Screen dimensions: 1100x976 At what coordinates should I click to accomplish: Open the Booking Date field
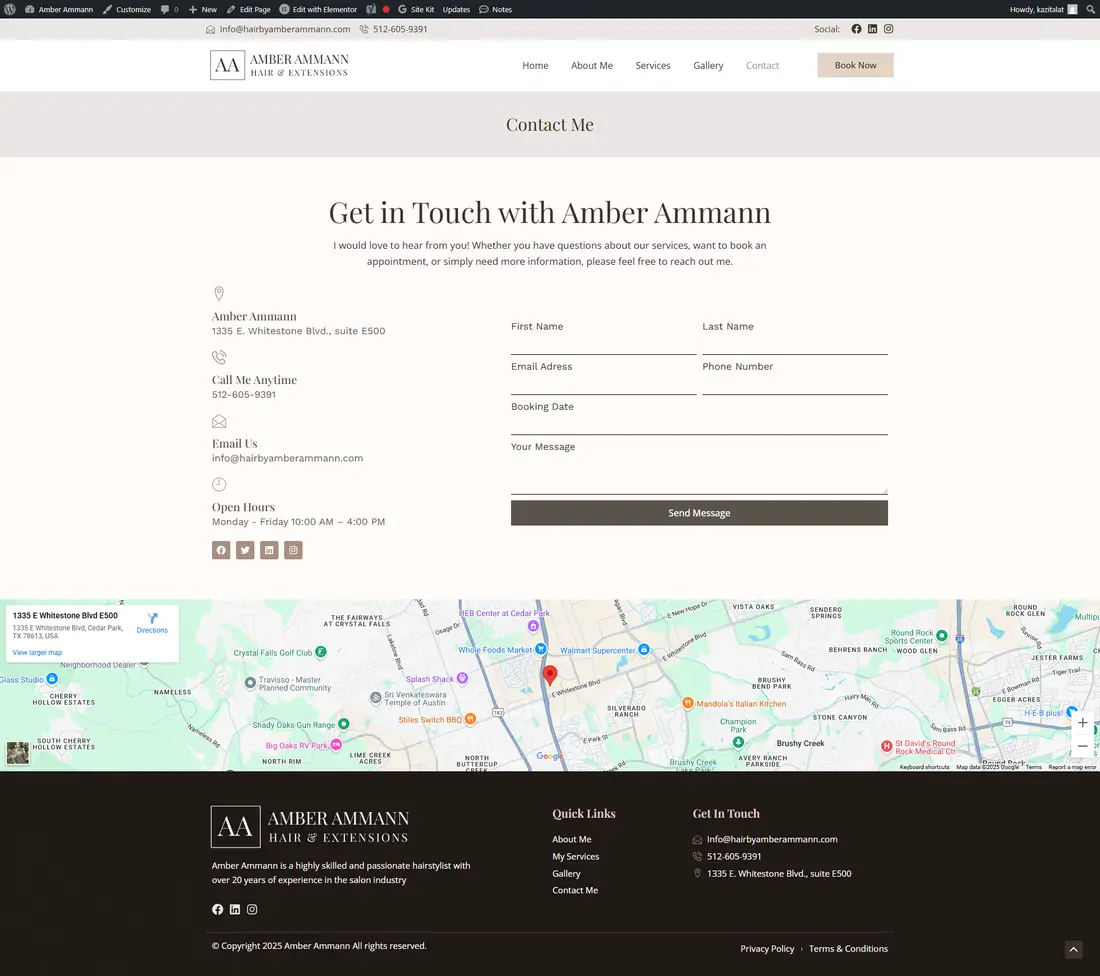pos(699,425)
